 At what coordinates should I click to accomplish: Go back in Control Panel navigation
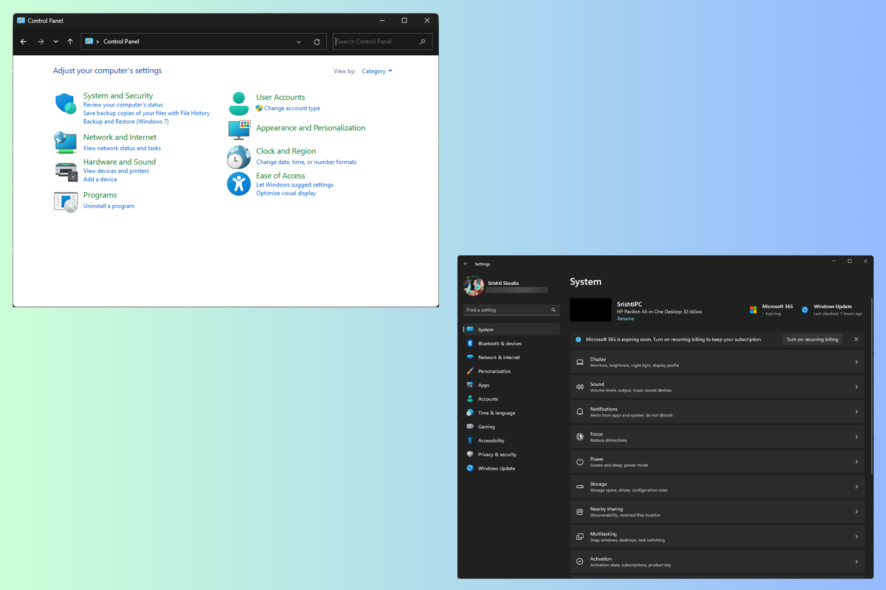click(x=23, y=41)
